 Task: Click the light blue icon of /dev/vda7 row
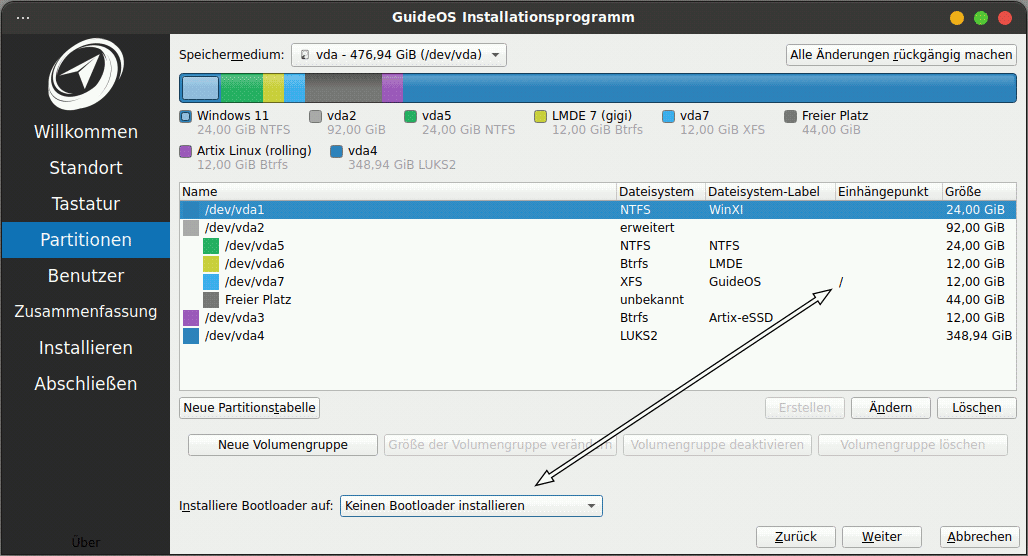point(210,282)
